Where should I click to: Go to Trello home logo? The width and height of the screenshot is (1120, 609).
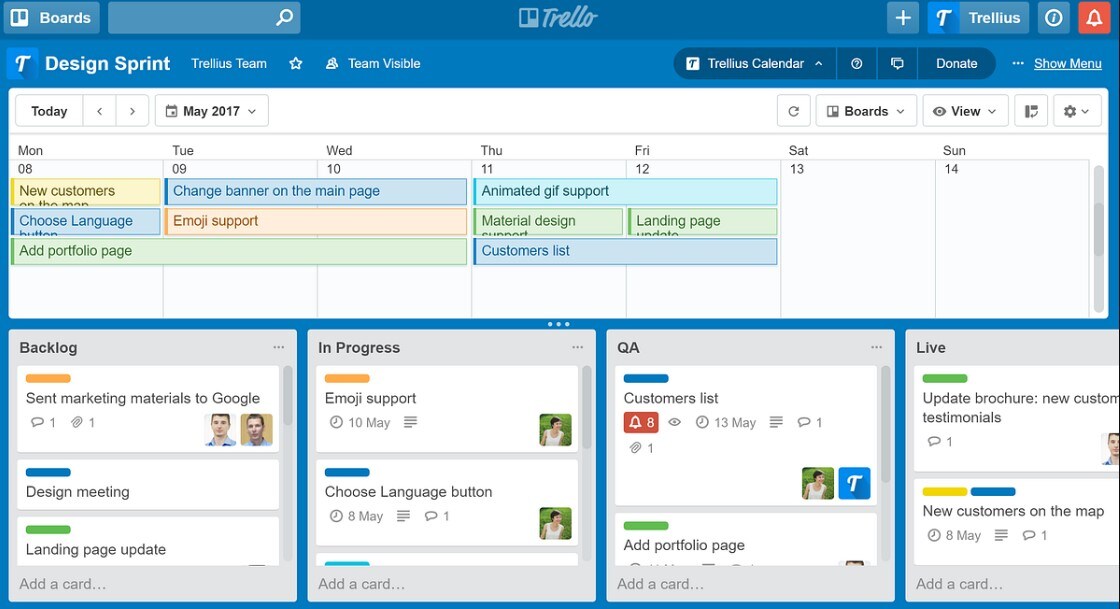[x=558, y=17]
